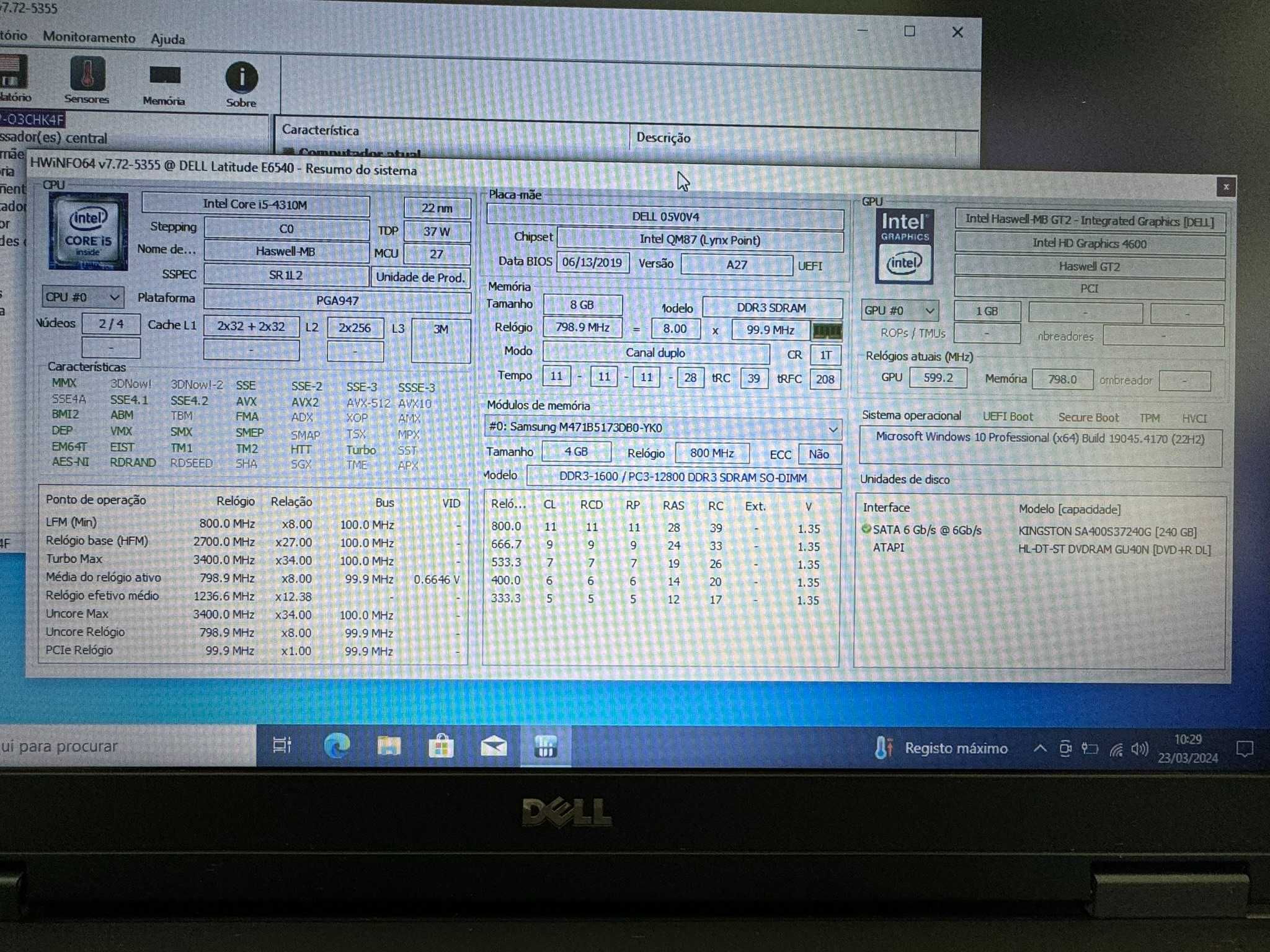Click the green SATA status icon
The image size is (1270, 952).
pos(866,529)
